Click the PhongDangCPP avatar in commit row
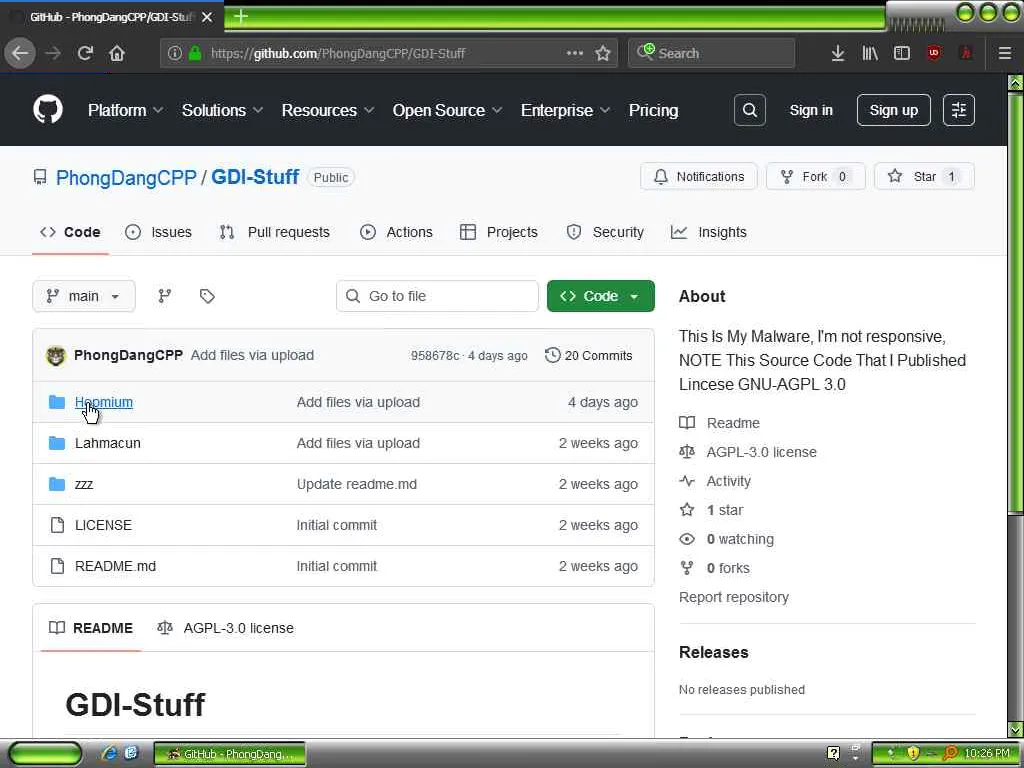The image size is (1024, 768). pyautogui.click(x=56, y=355)
